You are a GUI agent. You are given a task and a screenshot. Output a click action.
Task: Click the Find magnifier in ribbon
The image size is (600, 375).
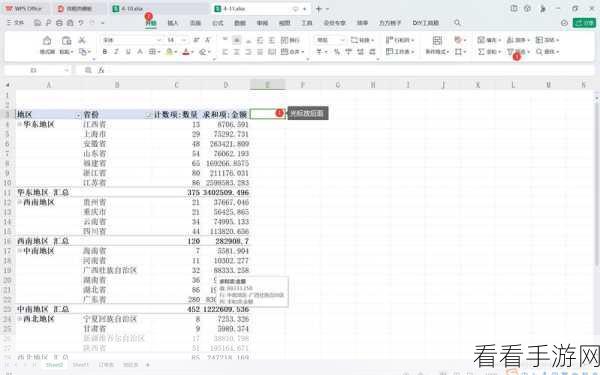point(539,51)
